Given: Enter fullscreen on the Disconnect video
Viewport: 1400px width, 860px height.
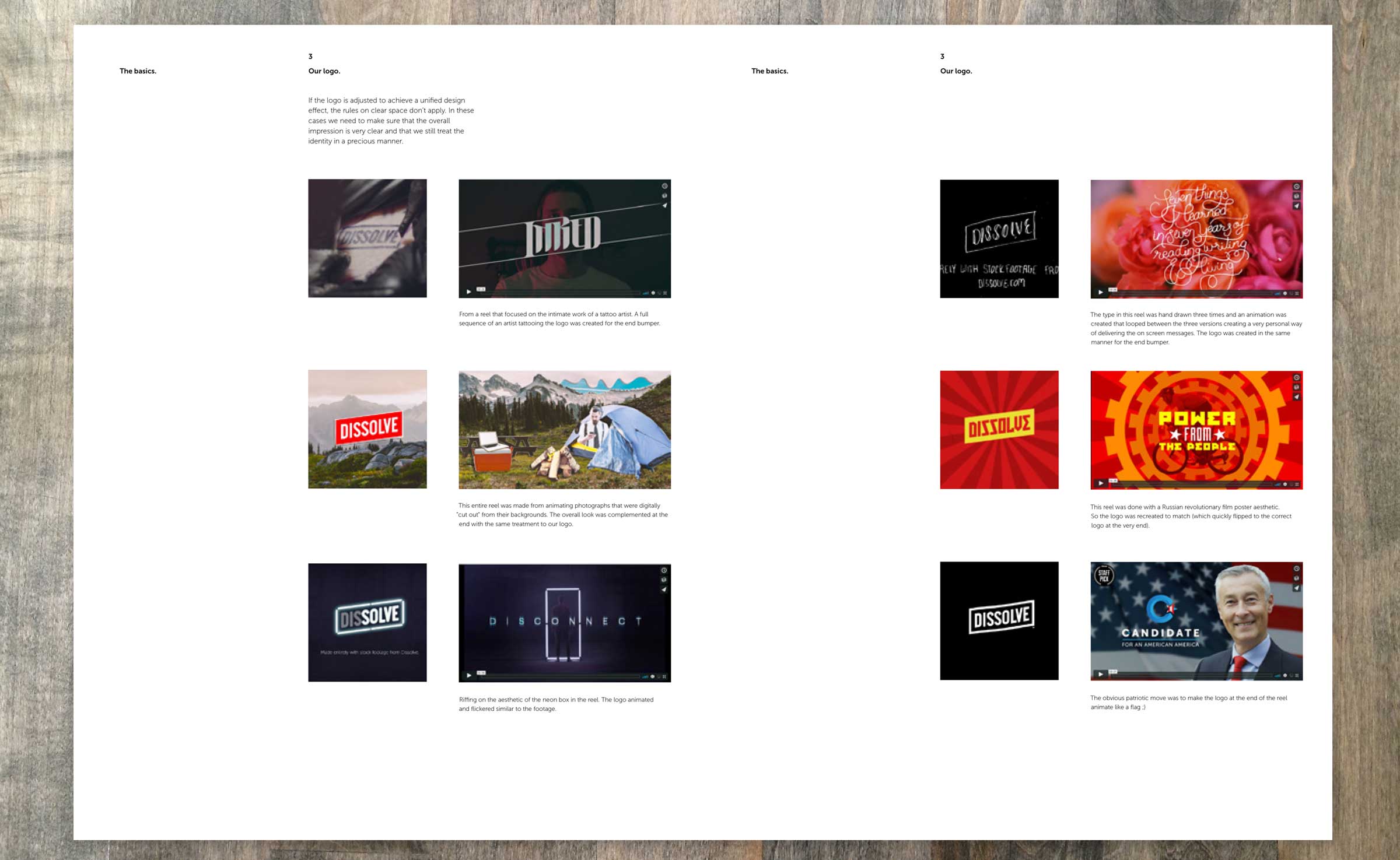Looking at the screenshot, I should click(664, 676).
